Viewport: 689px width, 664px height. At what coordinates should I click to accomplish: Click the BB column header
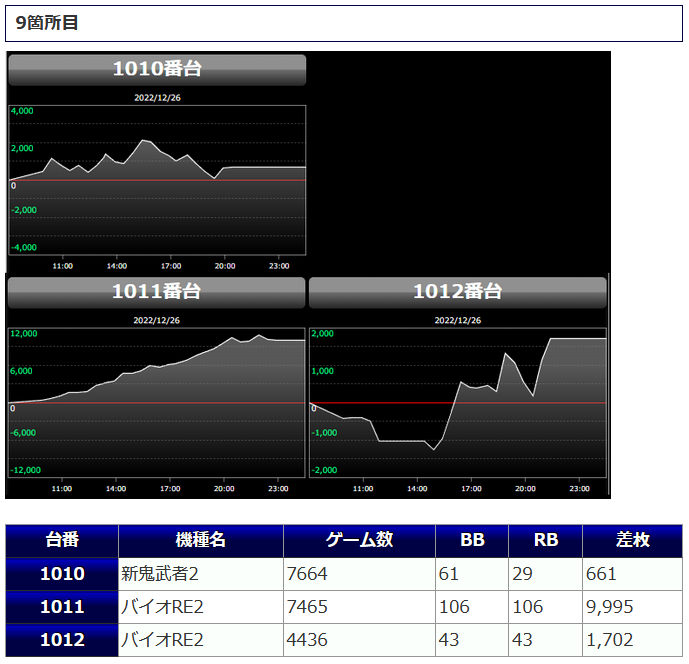(x=472, y=541)
